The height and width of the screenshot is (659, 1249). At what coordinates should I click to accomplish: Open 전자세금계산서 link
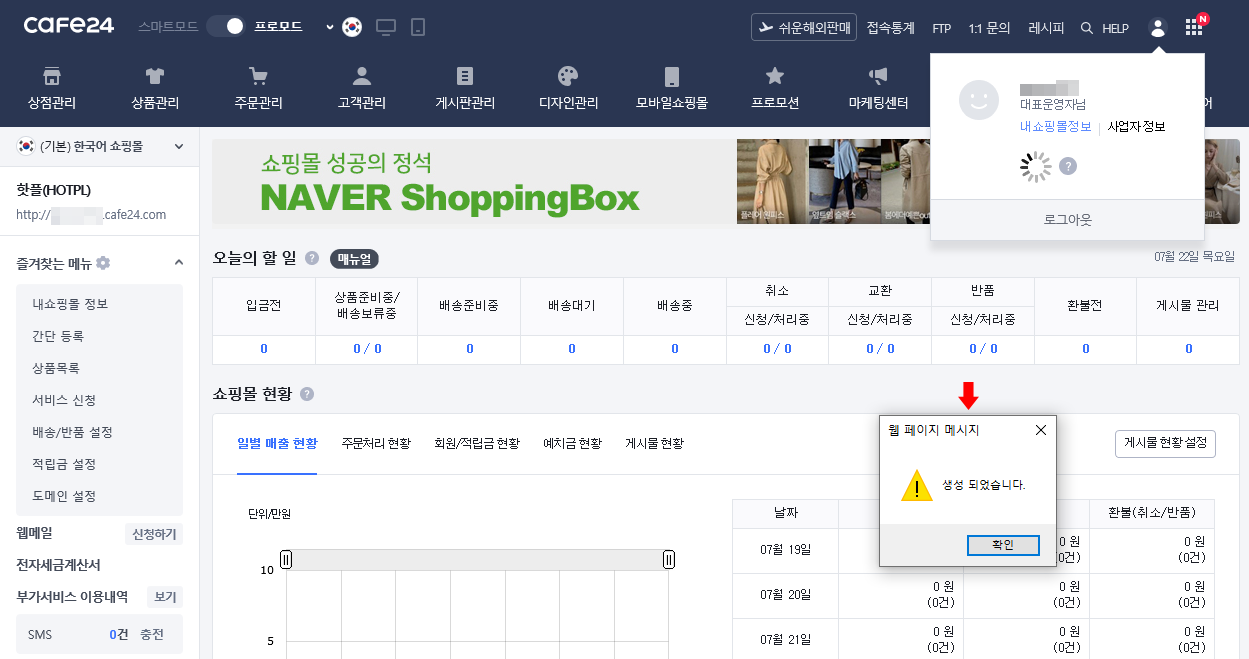click(x=58, y=565)
